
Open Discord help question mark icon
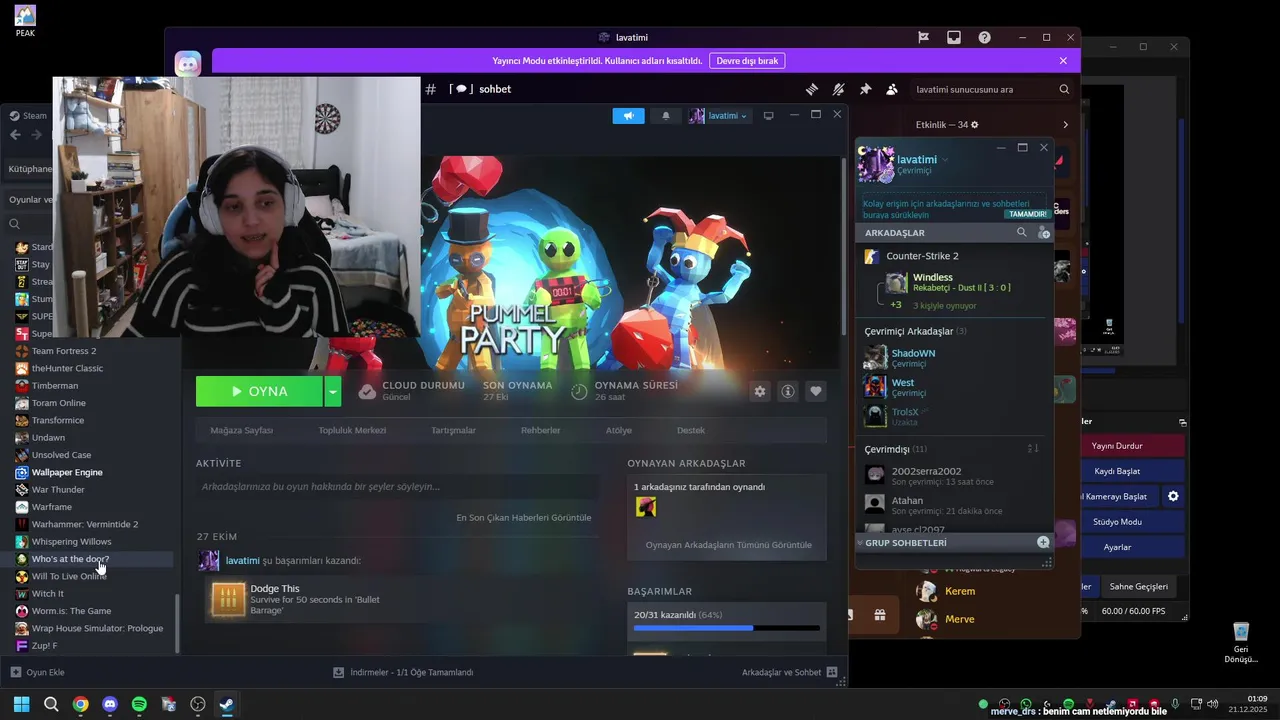[985, 37]
